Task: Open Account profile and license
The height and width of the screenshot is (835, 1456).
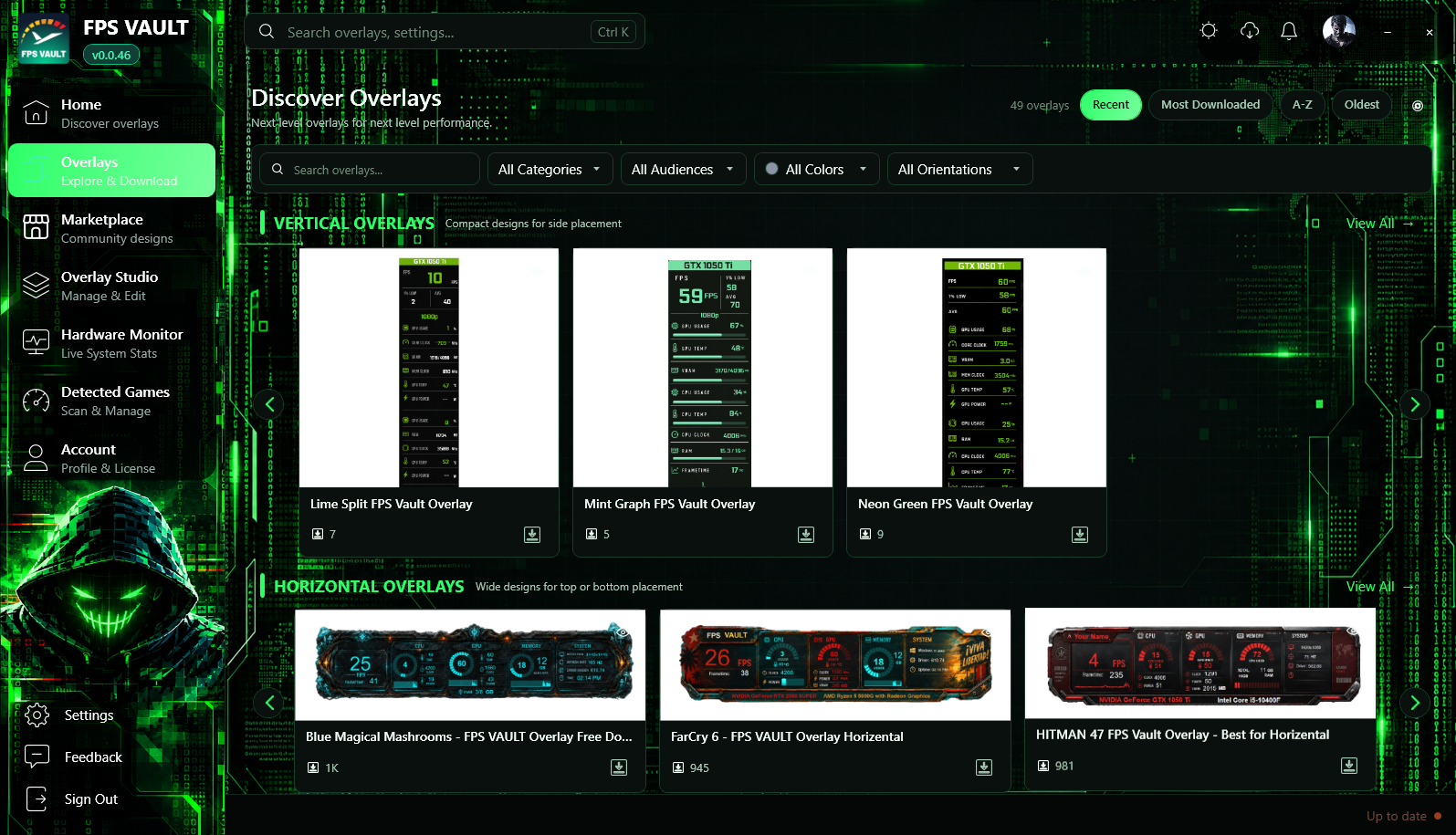Action: point(111,458)
